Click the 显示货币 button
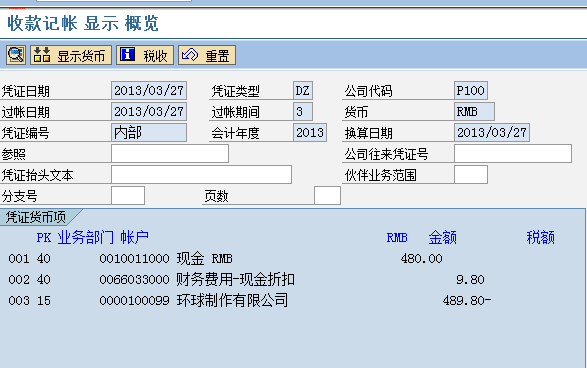The width and height of the screenshot is (587, 368). [71, 55]
